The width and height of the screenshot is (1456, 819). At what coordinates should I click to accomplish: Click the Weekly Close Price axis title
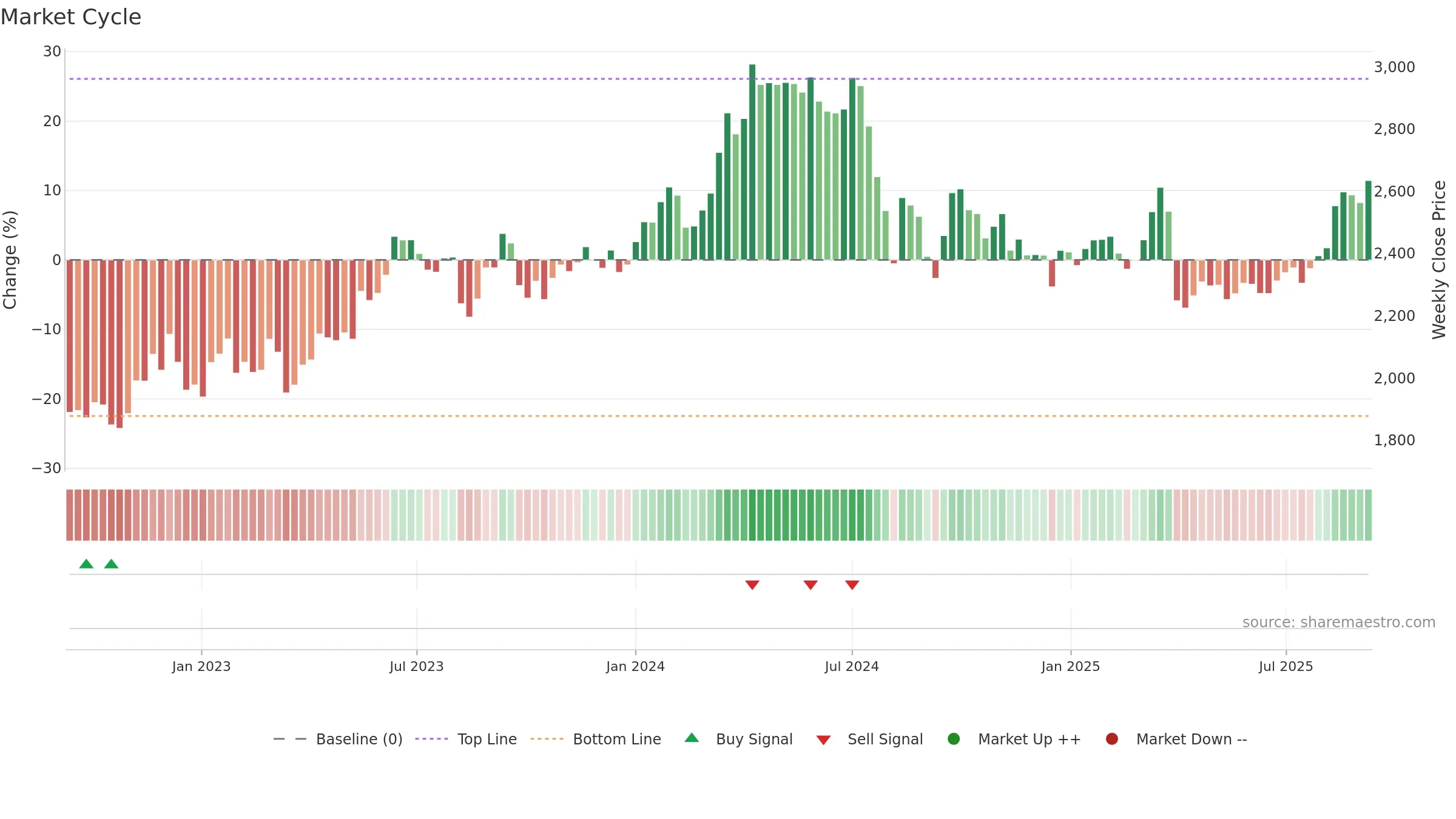(1439, 260)
